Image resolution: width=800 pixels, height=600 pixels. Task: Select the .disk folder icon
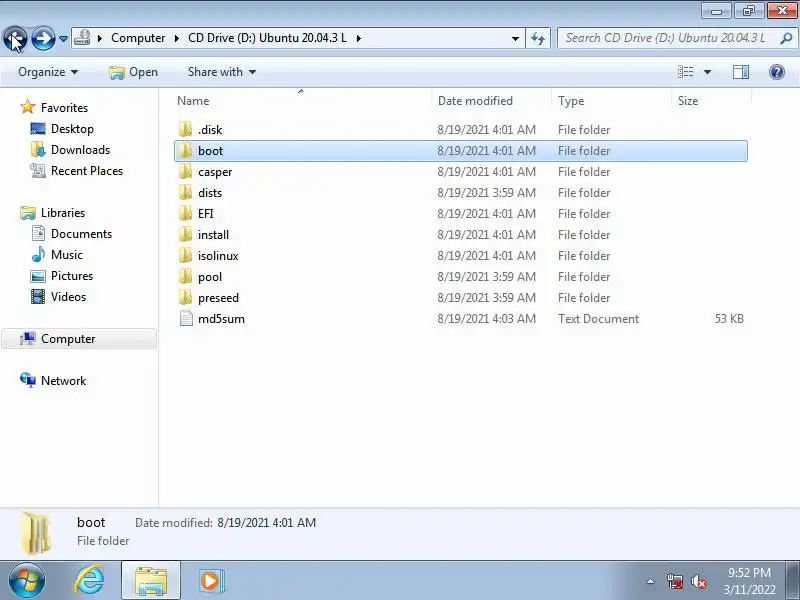[x=186, y=130]
